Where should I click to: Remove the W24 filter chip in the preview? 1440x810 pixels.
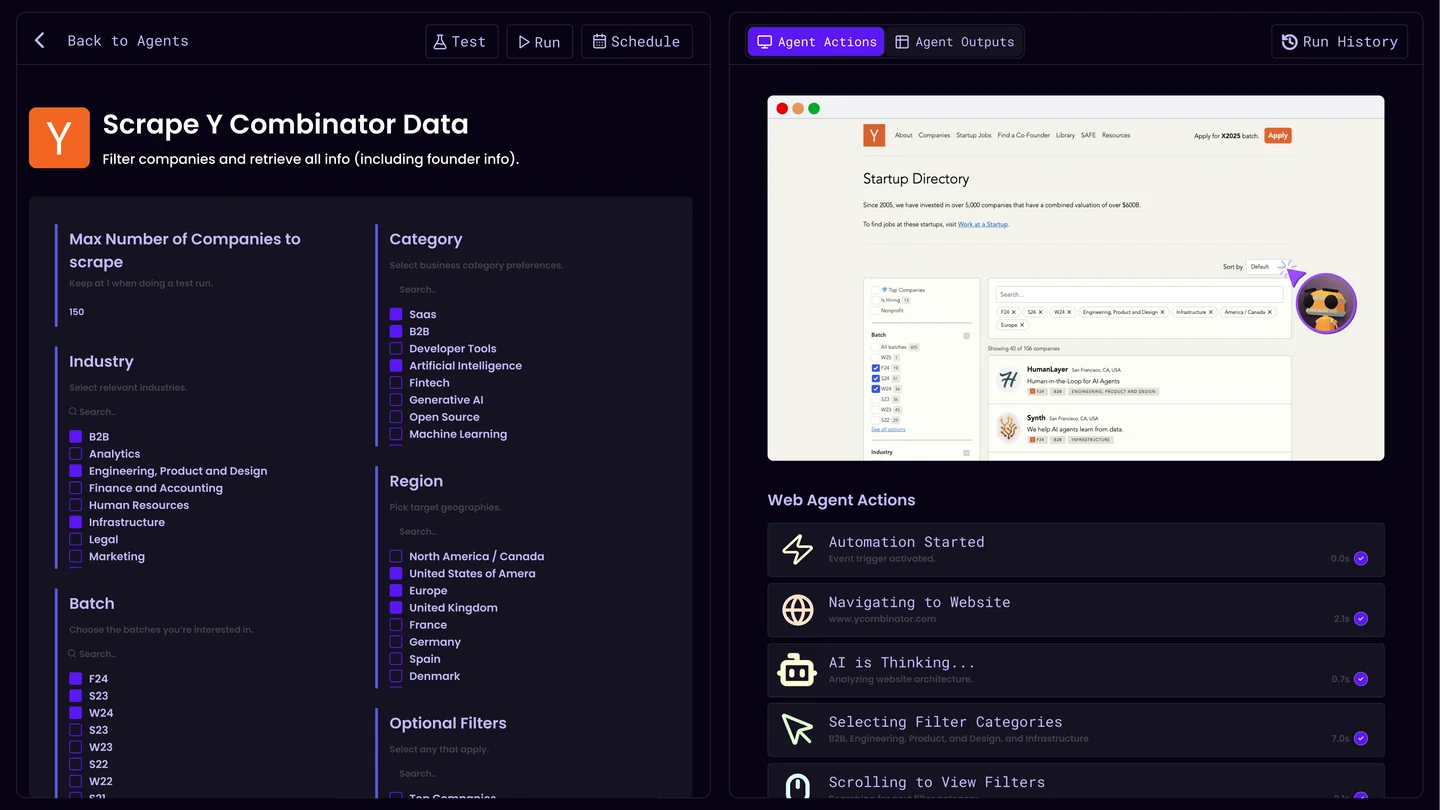pyautogui.click(x=1068, y=312)
